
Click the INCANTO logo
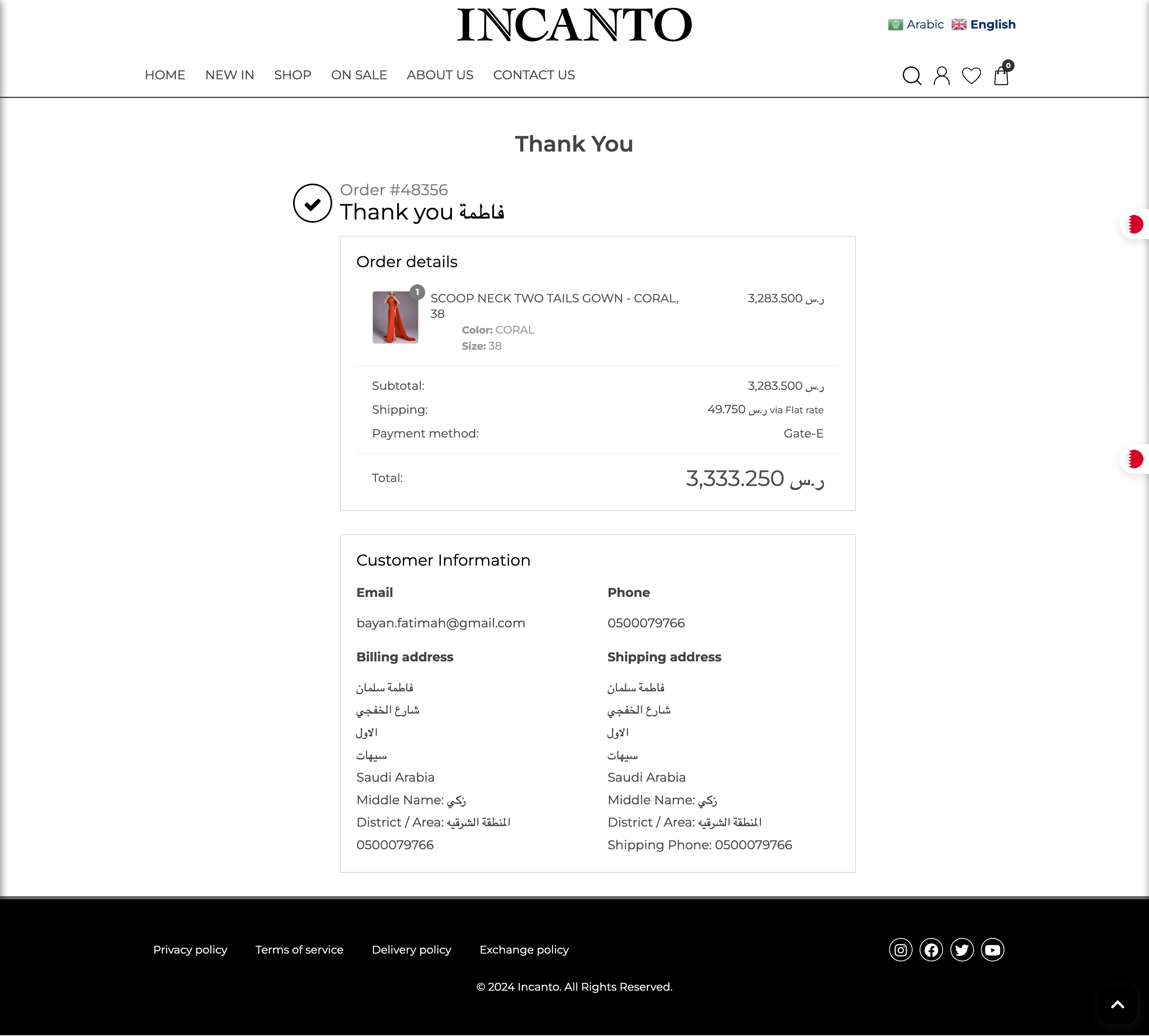574,25
